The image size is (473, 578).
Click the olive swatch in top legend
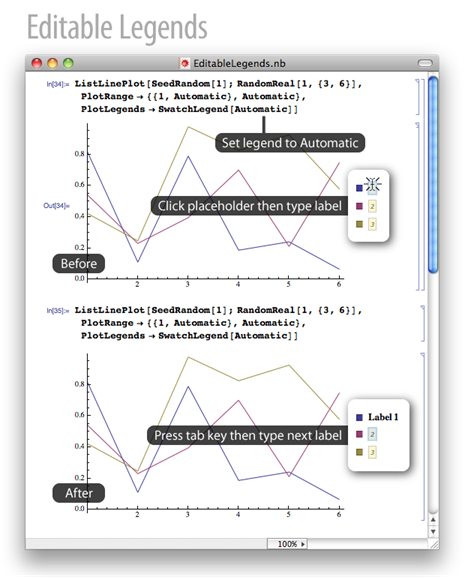coord(359,224)
